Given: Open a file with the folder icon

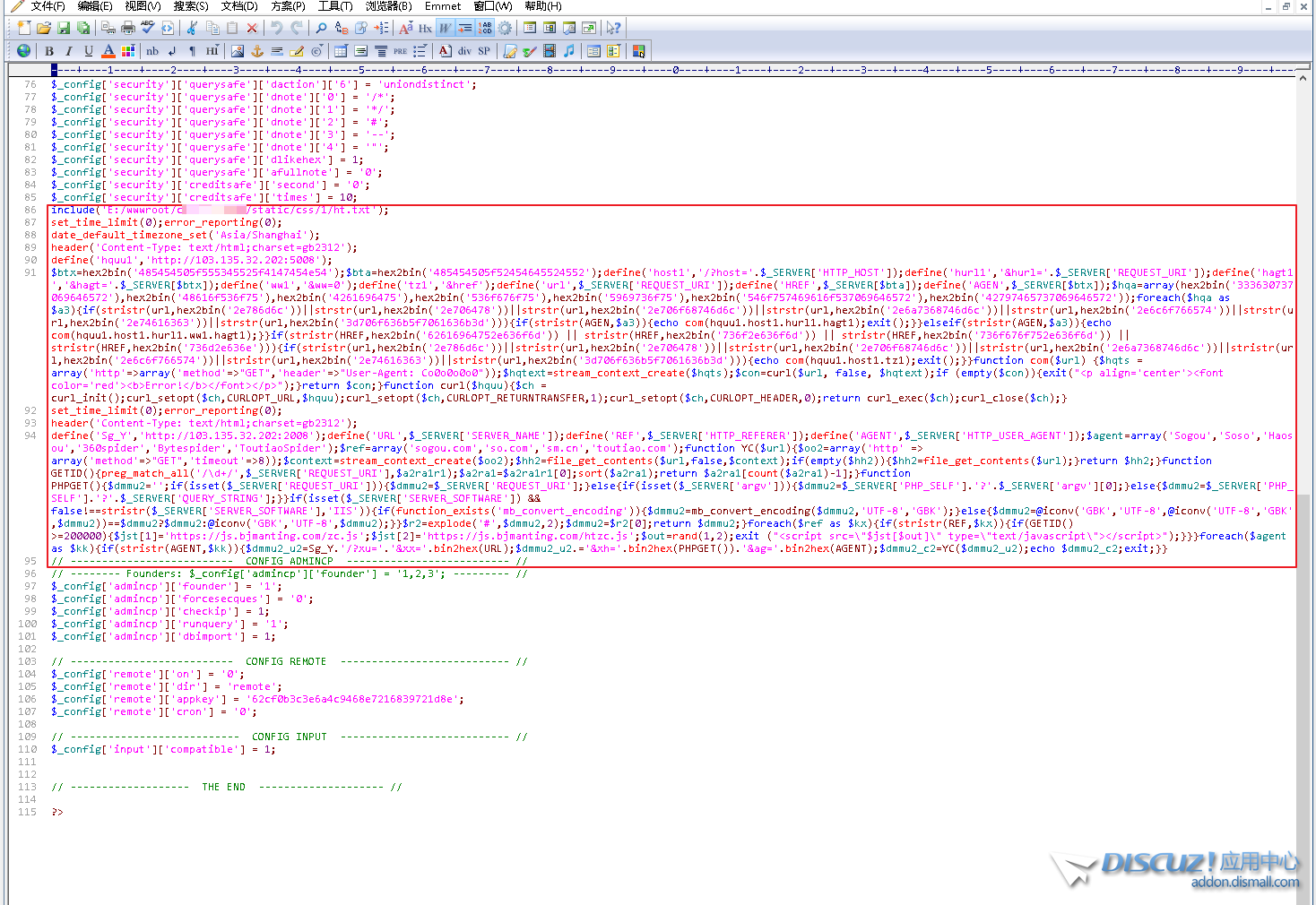Looking at the screenshot, I should point(44,28).
